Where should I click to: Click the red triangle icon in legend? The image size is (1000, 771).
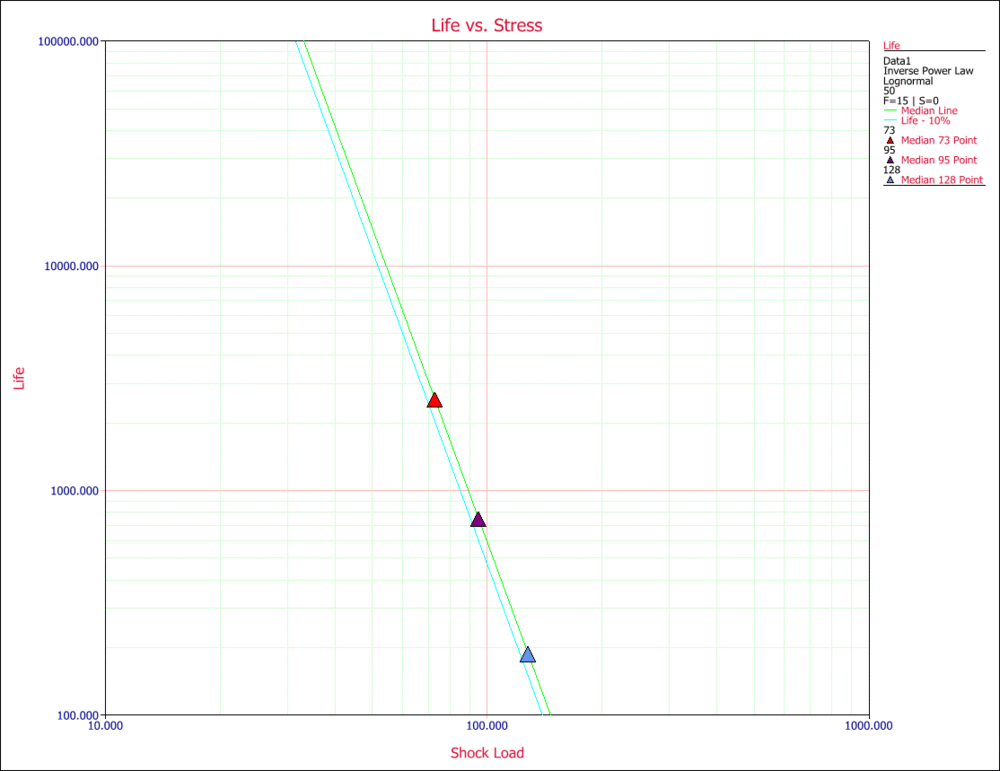pos(890,140)
